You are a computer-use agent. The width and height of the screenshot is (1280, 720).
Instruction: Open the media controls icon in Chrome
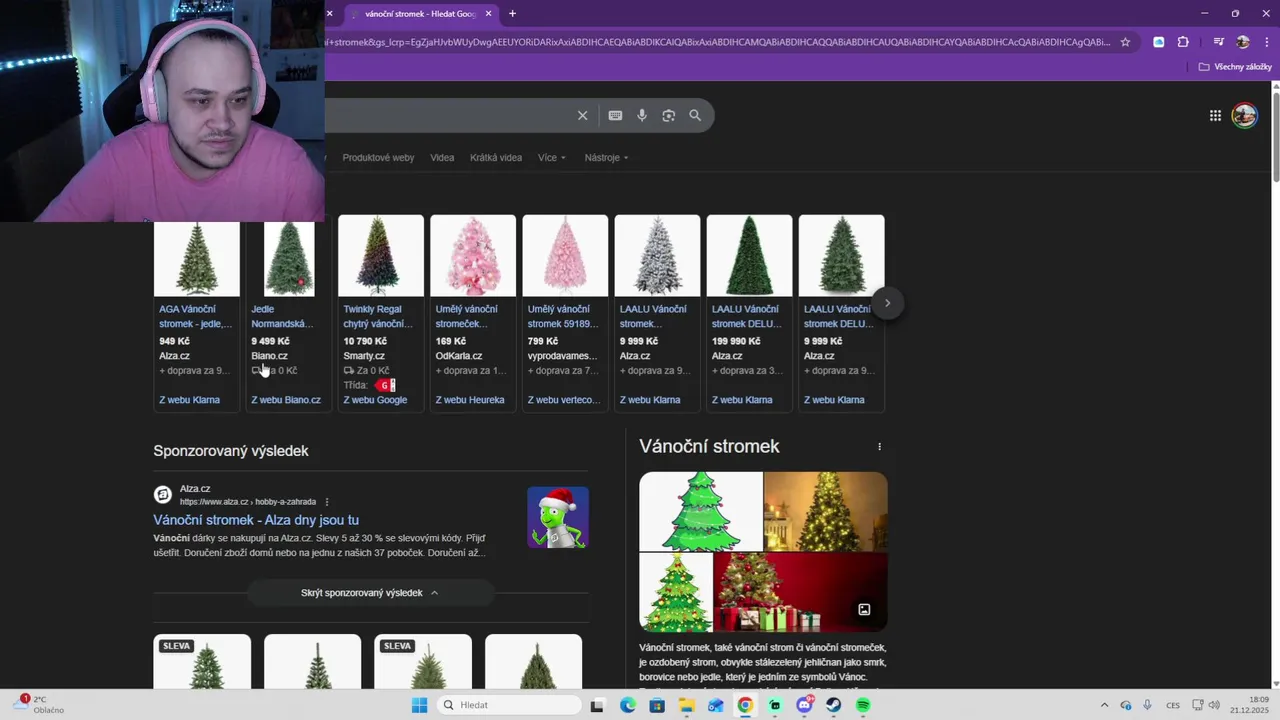tap(1218, 42)
